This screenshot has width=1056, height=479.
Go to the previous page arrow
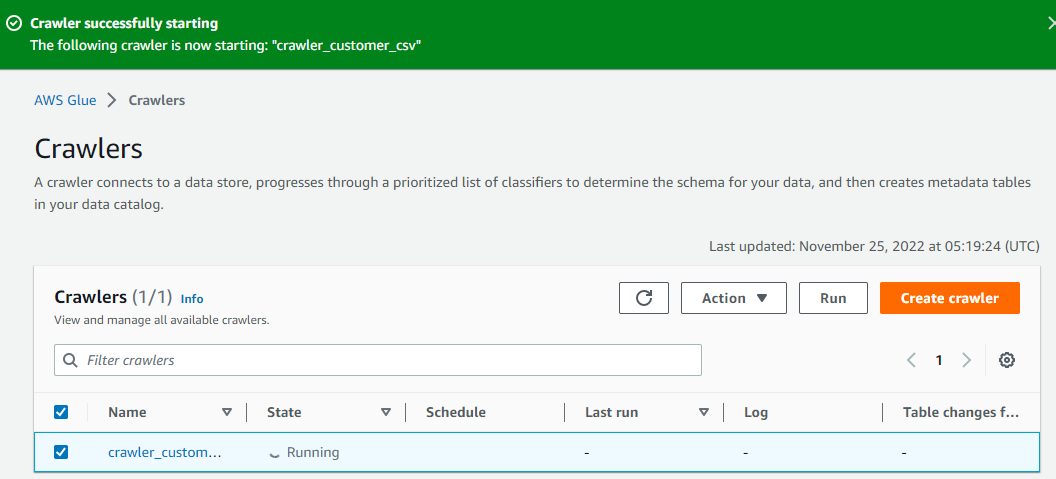[911, 360]
